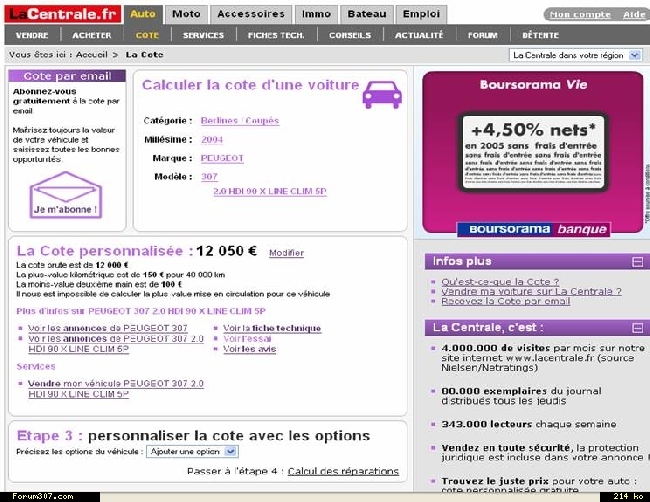Collapse the Infos plus panel
This screenshot has height=502, width=650.
point(638,262)
